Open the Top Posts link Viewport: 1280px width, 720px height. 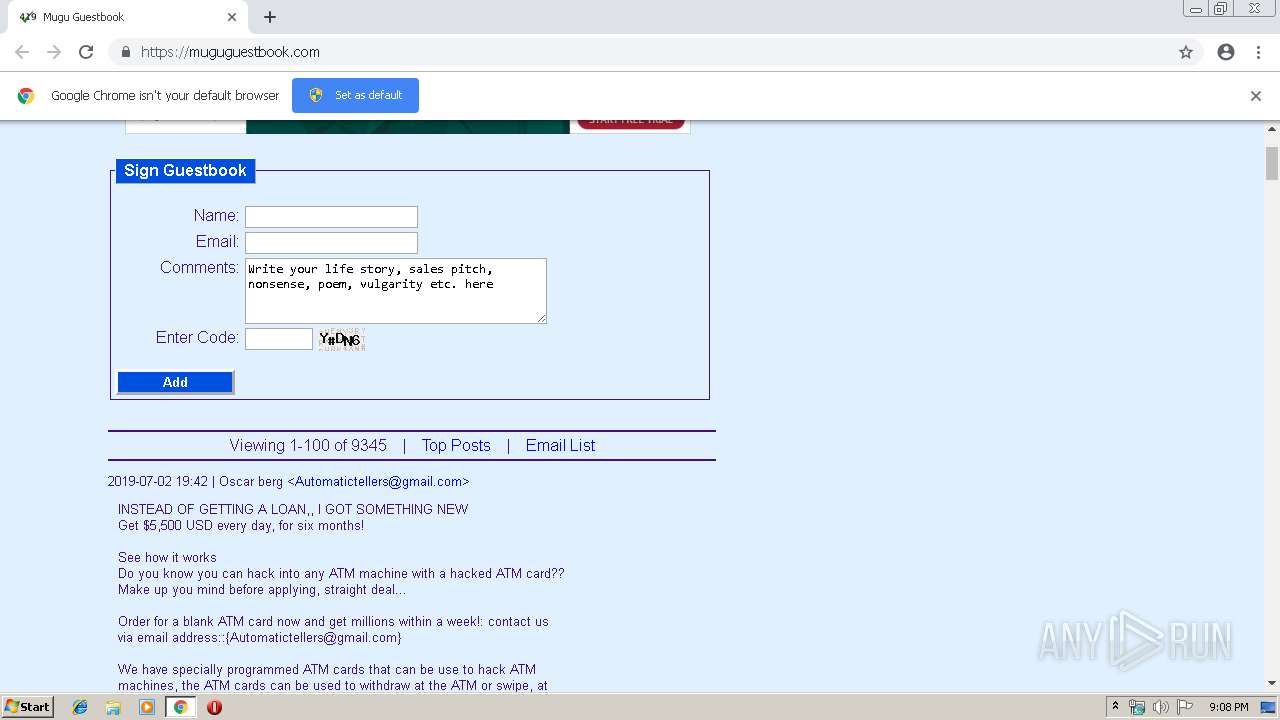tap(456, 446)
